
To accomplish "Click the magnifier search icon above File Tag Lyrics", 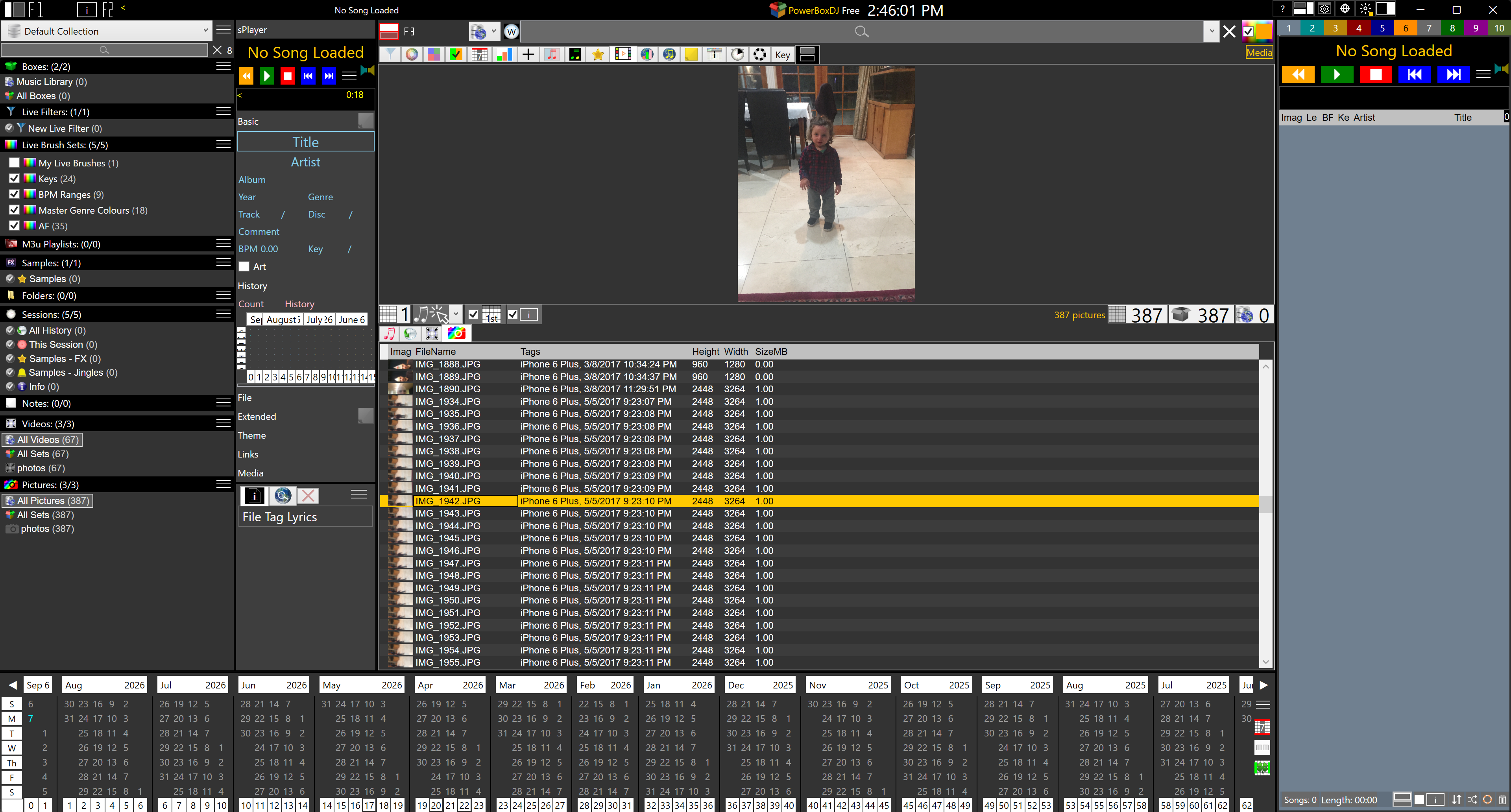I will click(283, 496).
